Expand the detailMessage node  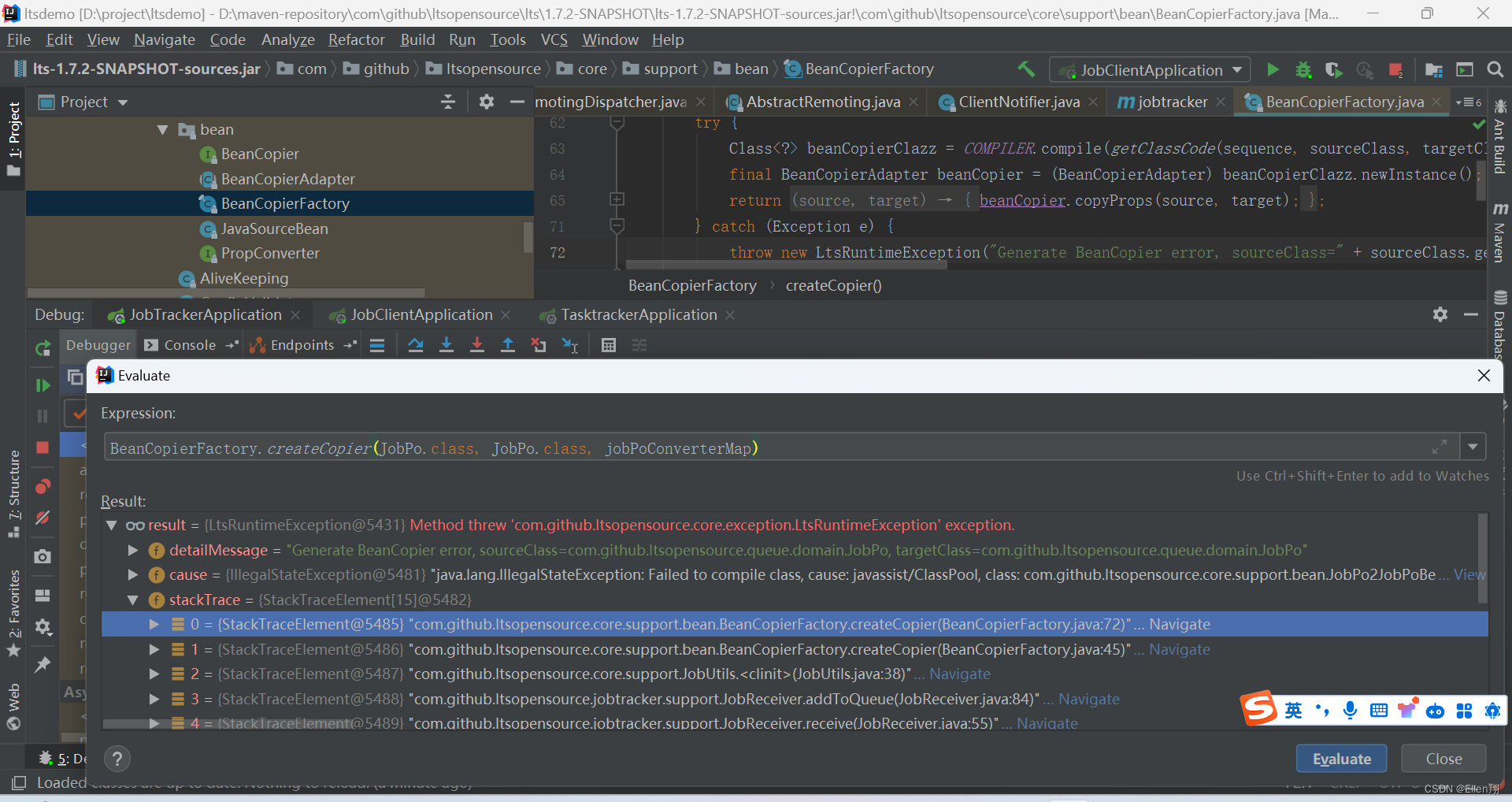click(132, 550)
